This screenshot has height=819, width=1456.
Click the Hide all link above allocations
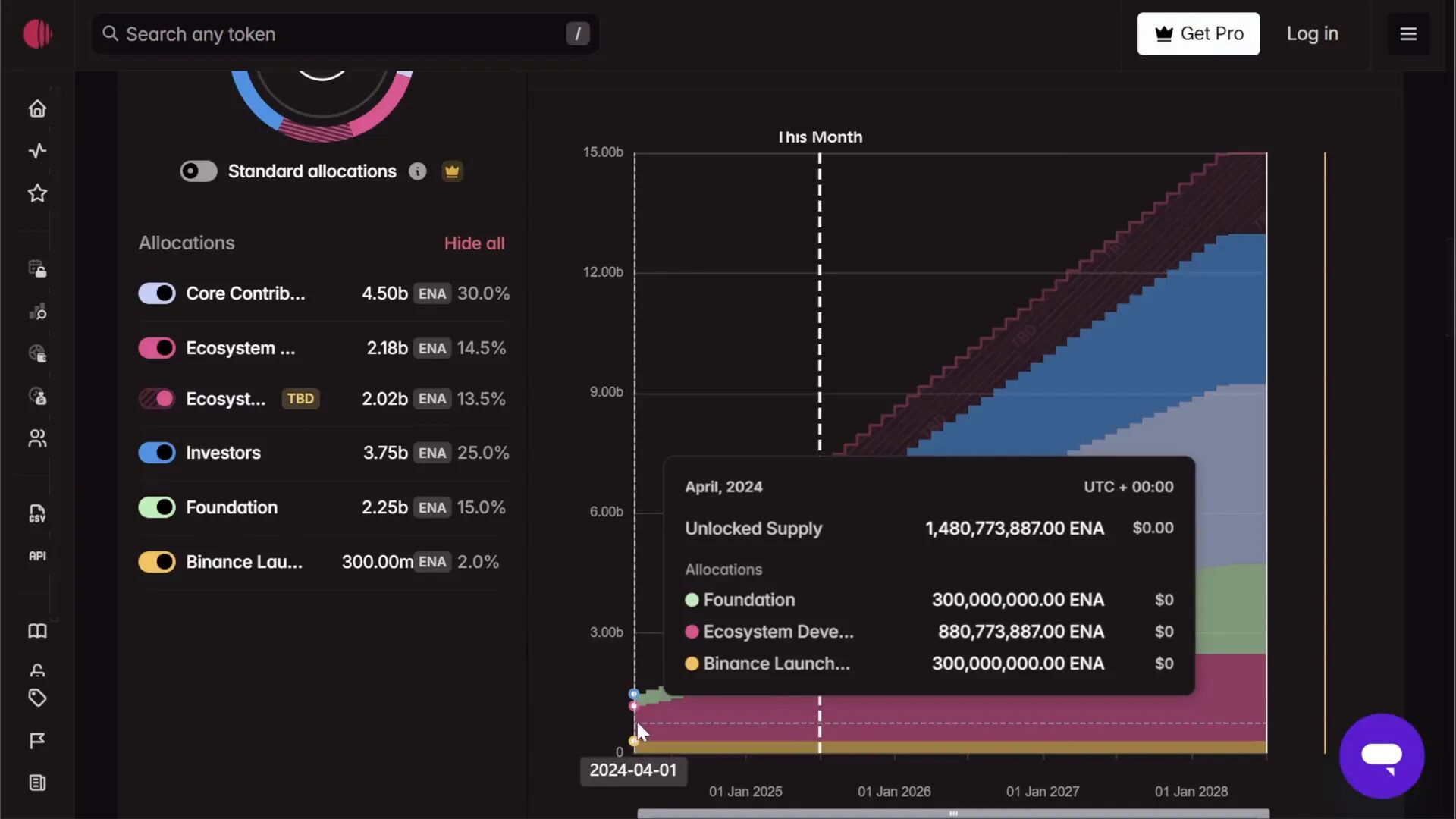coord(474,243)
